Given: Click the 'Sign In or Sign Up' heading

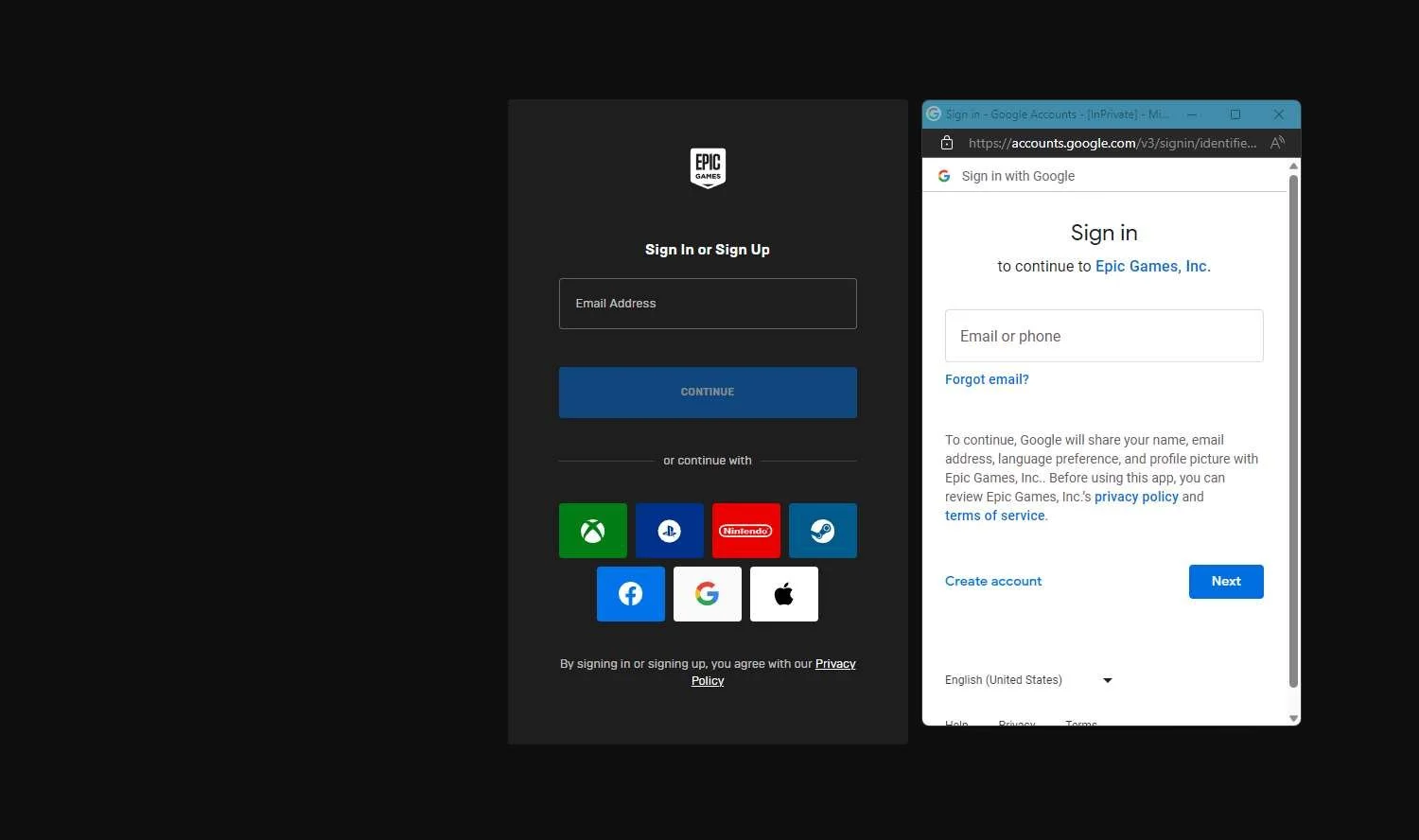Looking at the screenshot, I should [708, 250].
